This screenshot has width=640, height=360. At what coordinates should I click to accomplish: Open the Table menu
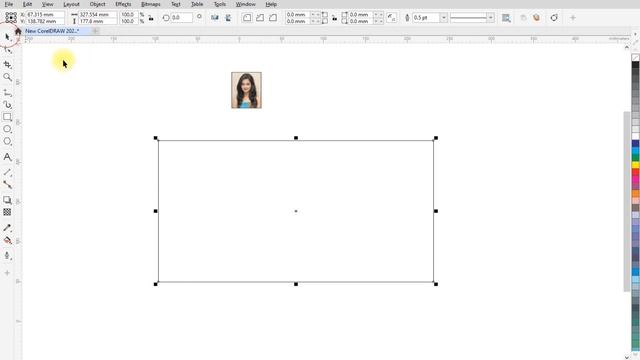click(197, 4)
